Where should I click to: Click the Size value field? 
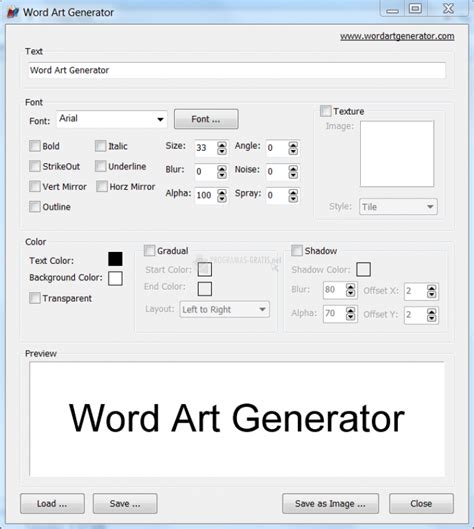click(205, 148)
